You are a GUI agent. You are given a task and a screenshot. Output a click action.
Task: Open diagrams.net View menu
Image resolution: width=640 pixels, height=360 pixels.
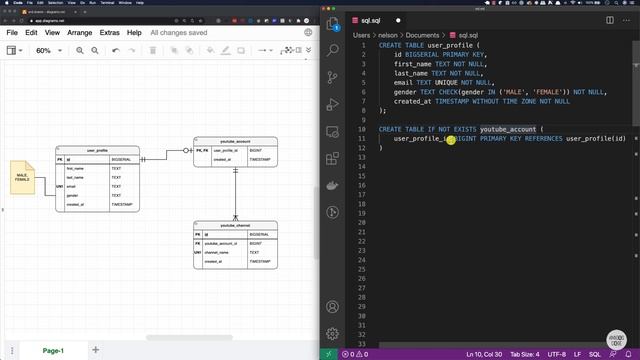(x=52, y=33)
